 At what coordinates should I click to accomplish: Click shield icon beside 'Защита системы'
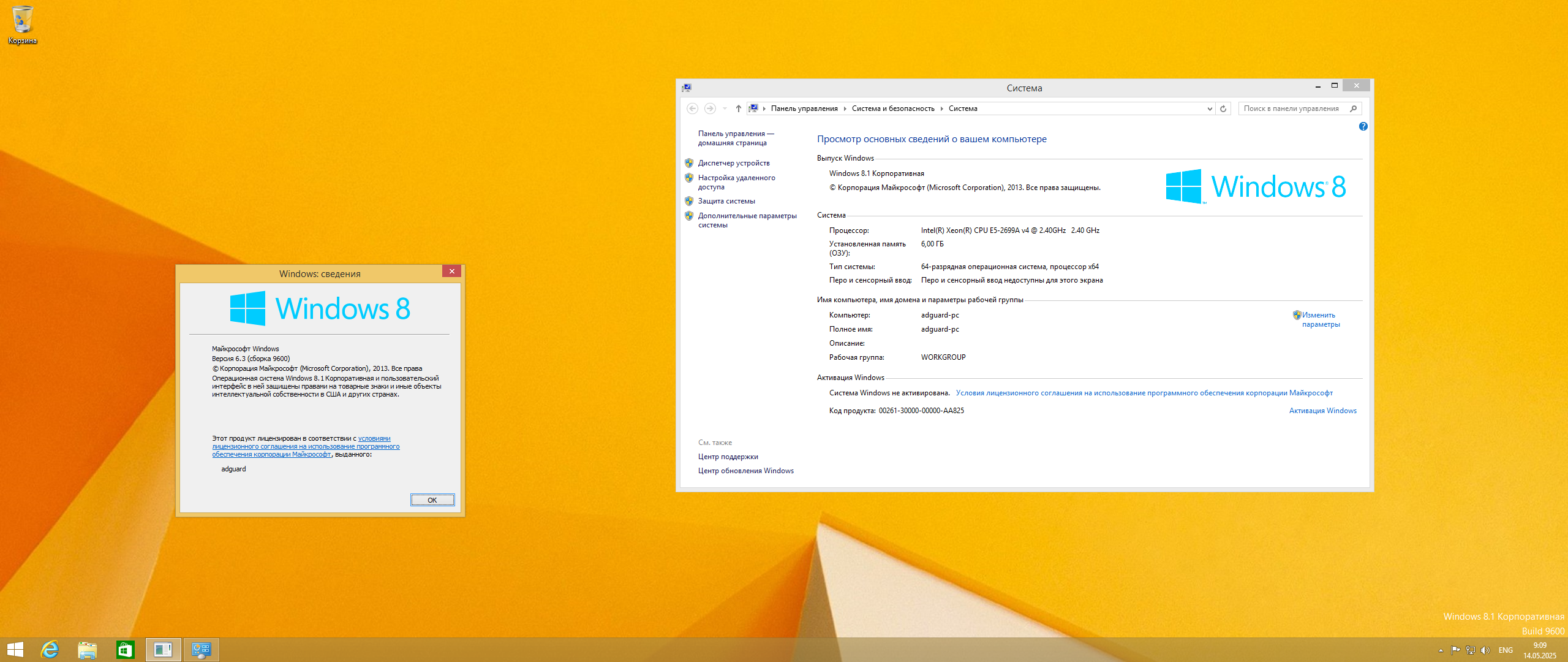[x=689, y=201]
